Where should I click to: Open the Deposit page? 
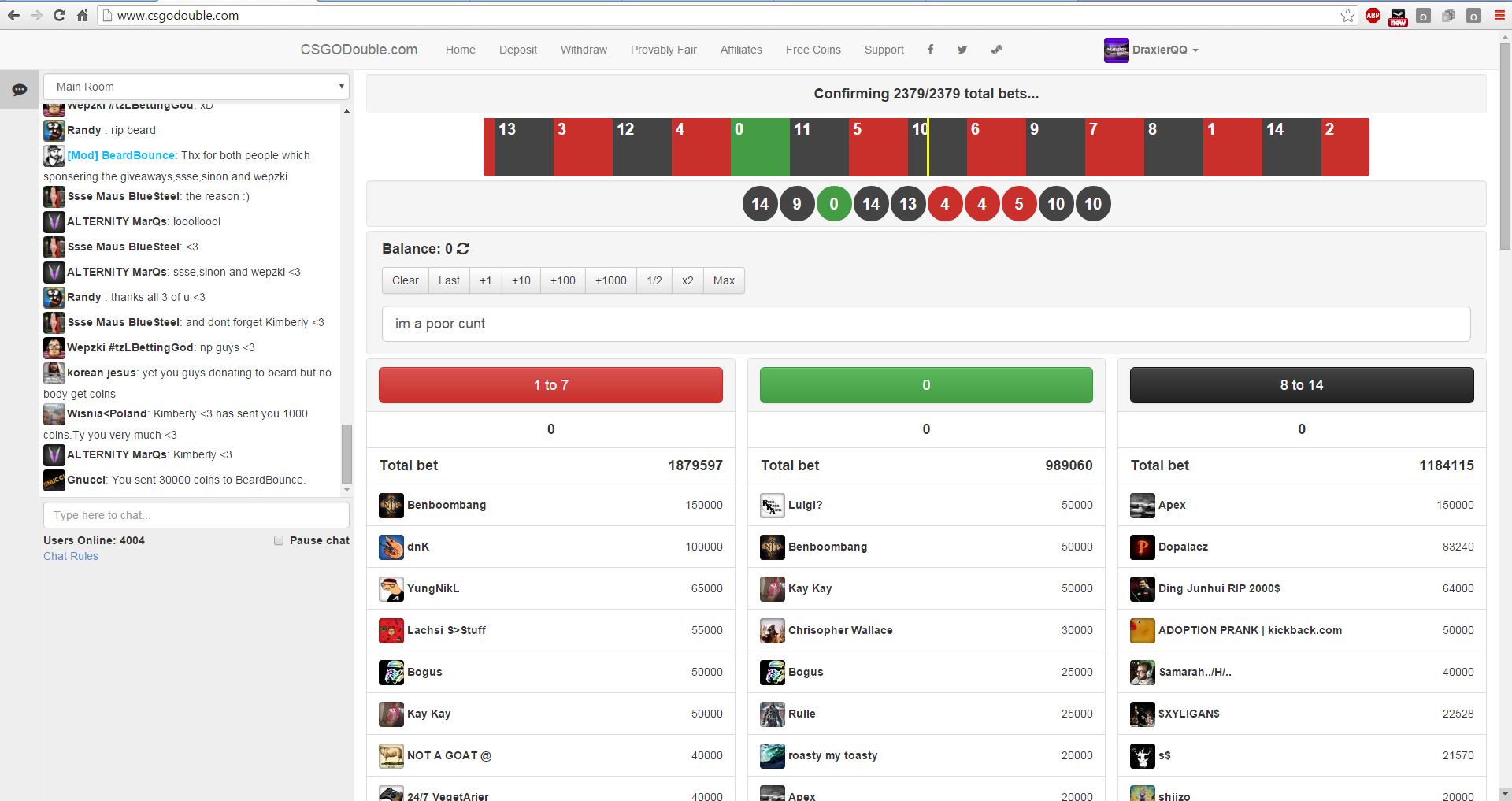point(518,50)
